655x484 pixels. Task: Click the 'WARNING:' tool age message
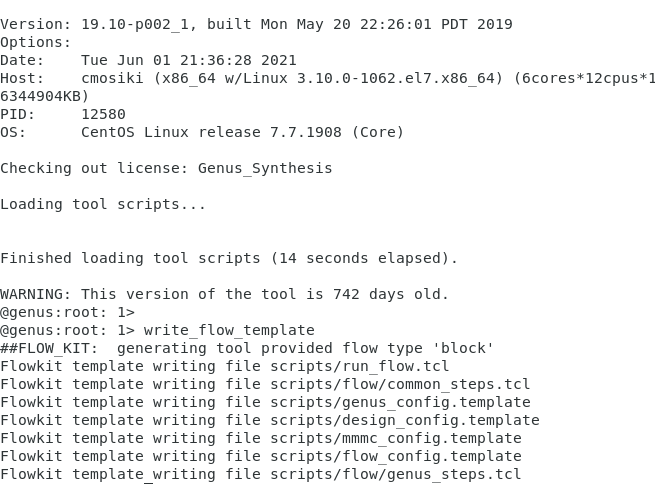point(224,294)
